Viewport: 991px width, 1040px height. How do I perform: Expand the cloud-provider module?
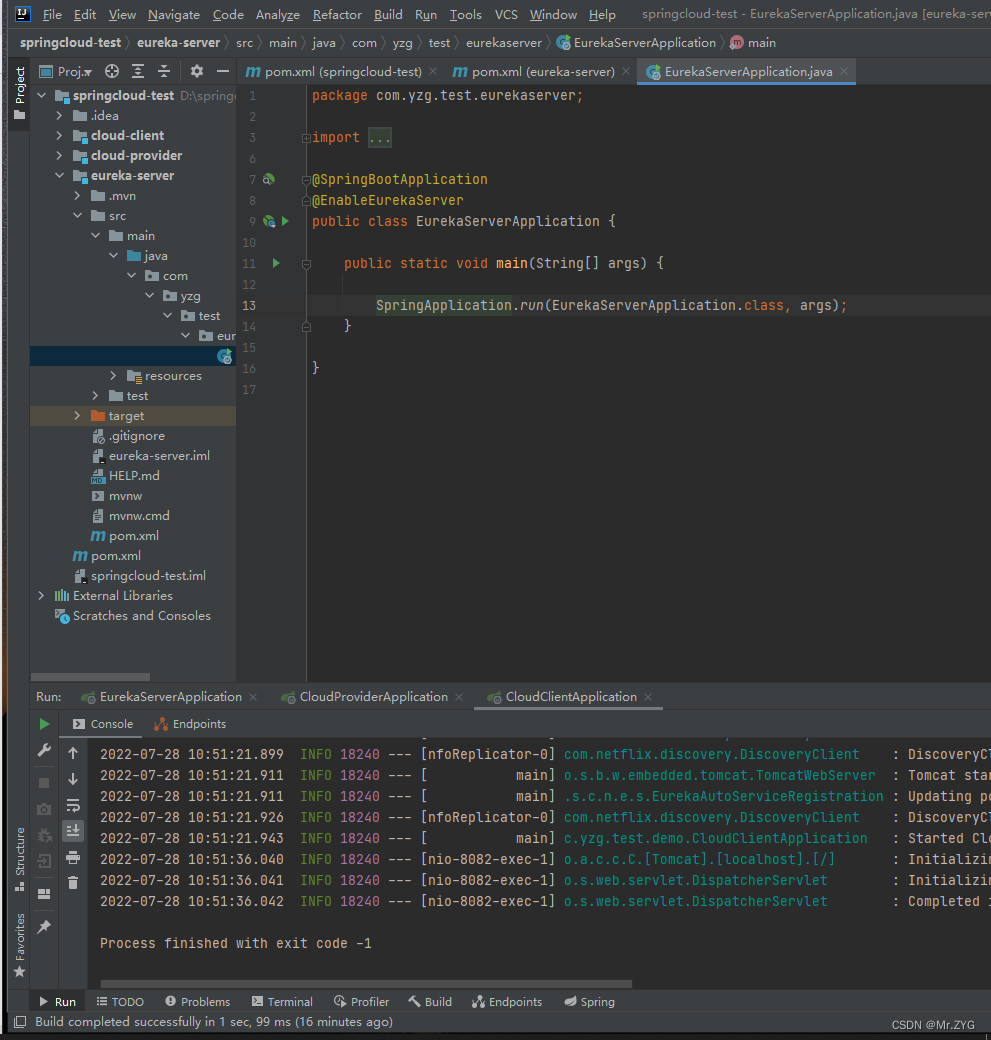(60, 155)
